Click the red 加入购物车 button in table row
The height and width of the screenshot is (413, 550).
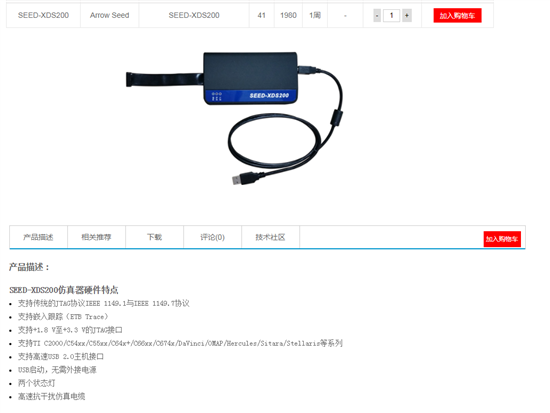(457, 15)
